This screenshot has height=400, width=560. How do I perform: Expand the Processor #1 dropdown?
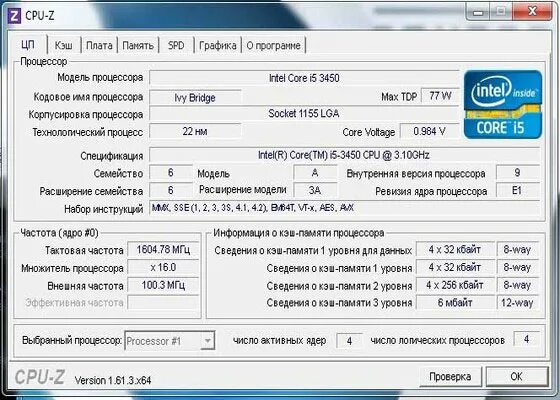click(x=207, y=341)
